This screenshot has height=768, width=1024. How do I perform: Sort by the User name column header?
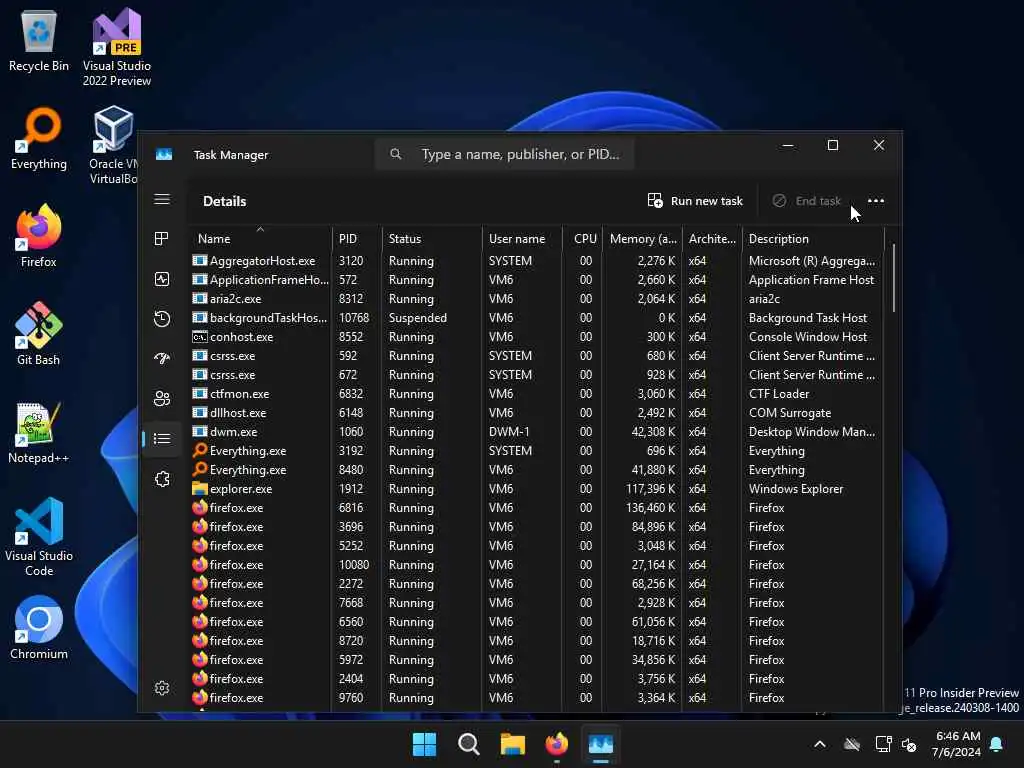(x=522, y=238)
